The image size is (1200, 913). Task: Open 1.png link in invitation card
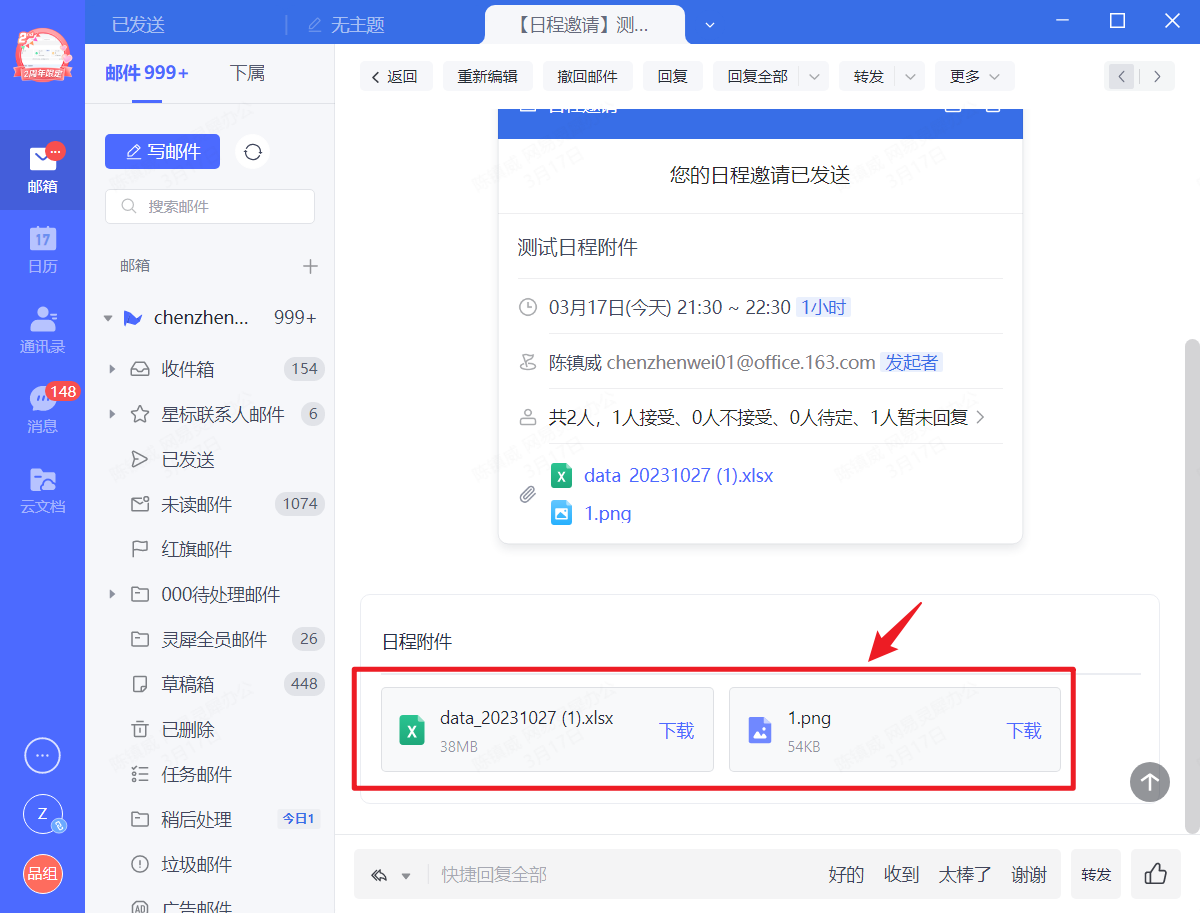pyautogui.click(x=608, y=514)
